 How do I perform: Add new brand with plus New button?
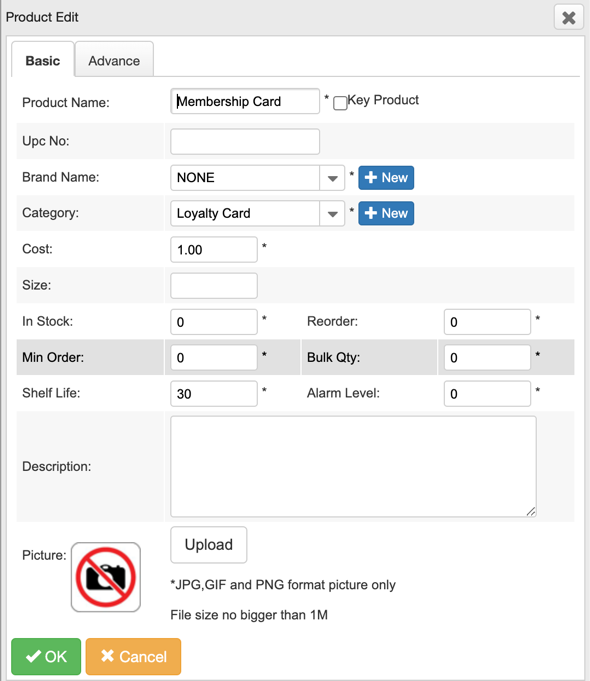click(386, 178)
